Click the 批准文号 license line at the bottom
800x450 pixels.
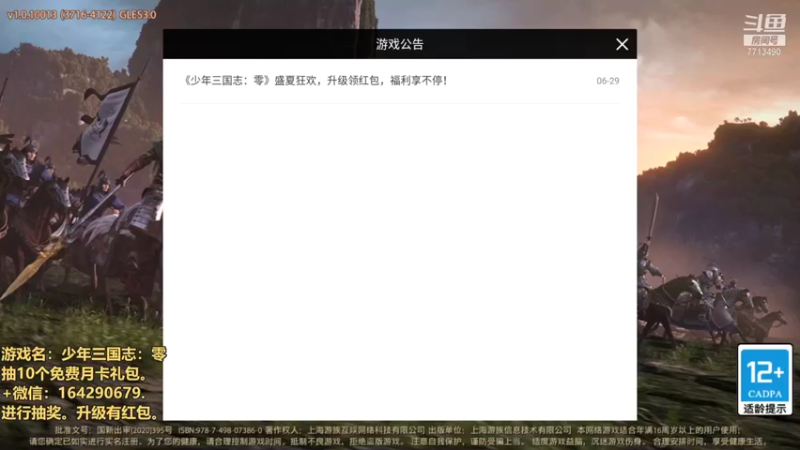pyautogui.click(x=398, y=430)
